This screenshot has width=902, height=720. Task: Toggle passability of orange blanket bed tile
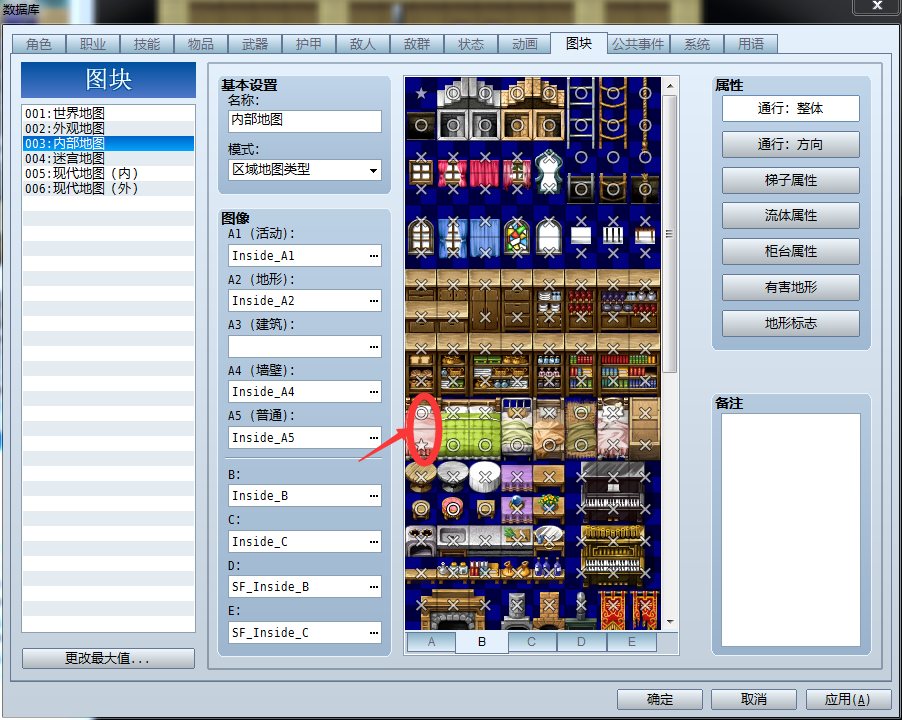pos(549,429)
